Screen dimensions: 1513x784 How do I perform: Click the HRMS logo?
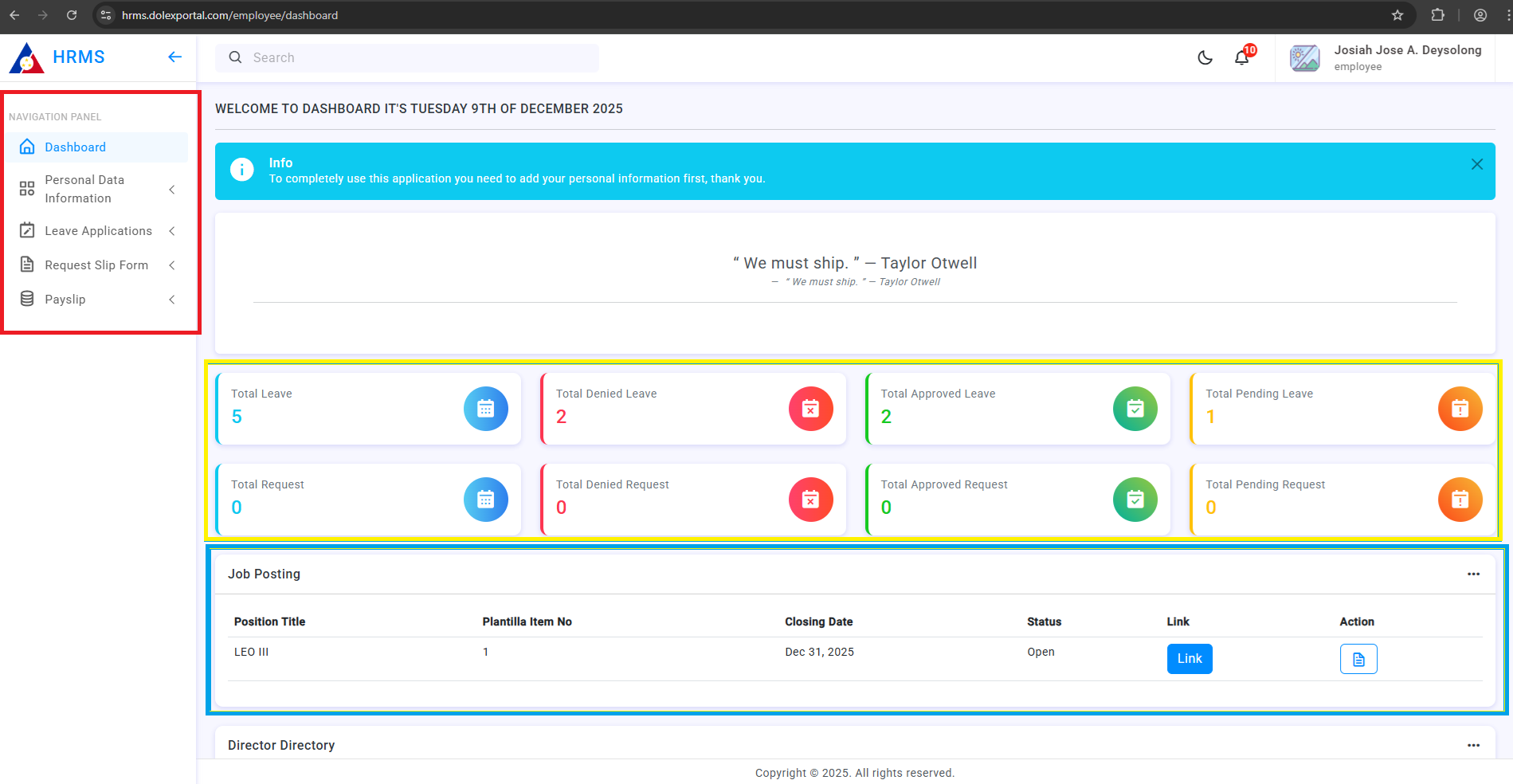pyautogui.click(x=57, y=57)
